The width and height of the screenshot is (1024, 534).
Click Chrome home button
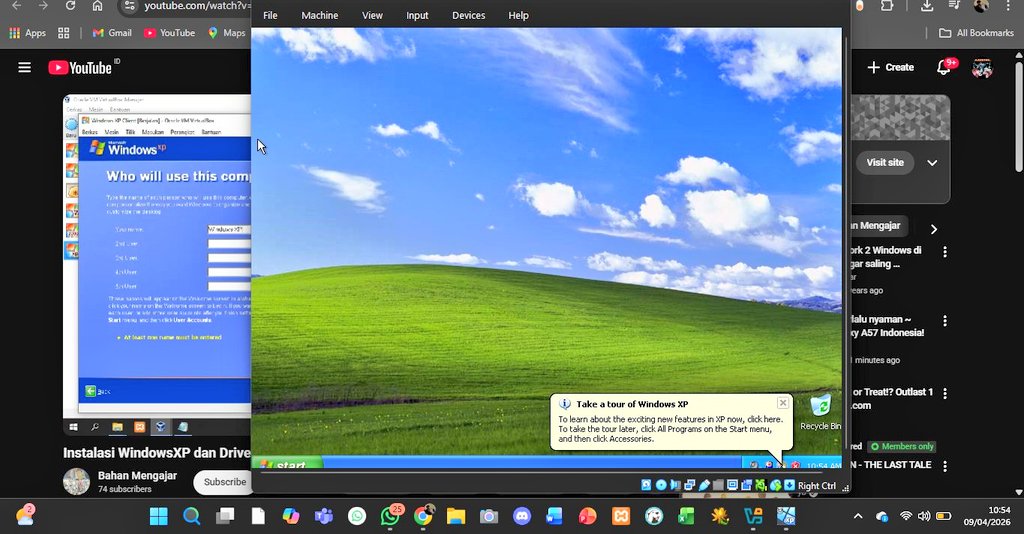97,6
